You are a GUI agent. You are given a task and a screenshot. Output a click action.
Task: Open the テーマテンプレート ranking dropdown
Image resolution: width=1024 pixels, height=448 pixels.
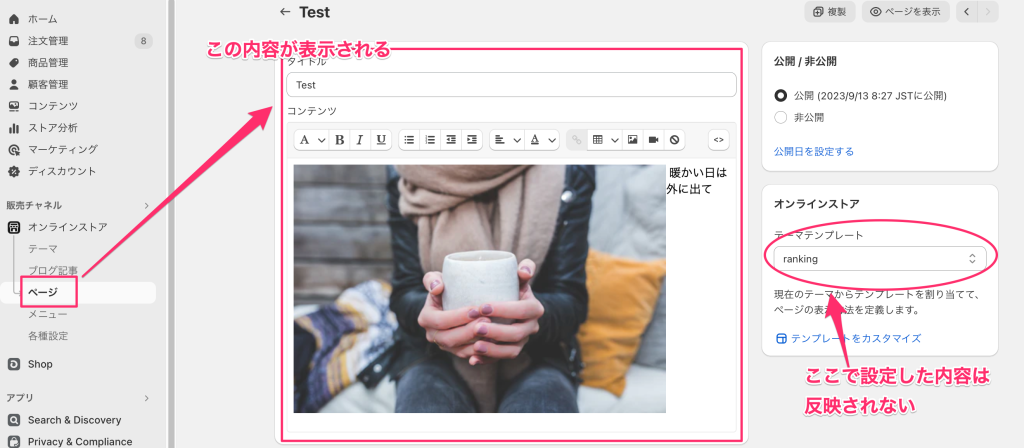880,259
